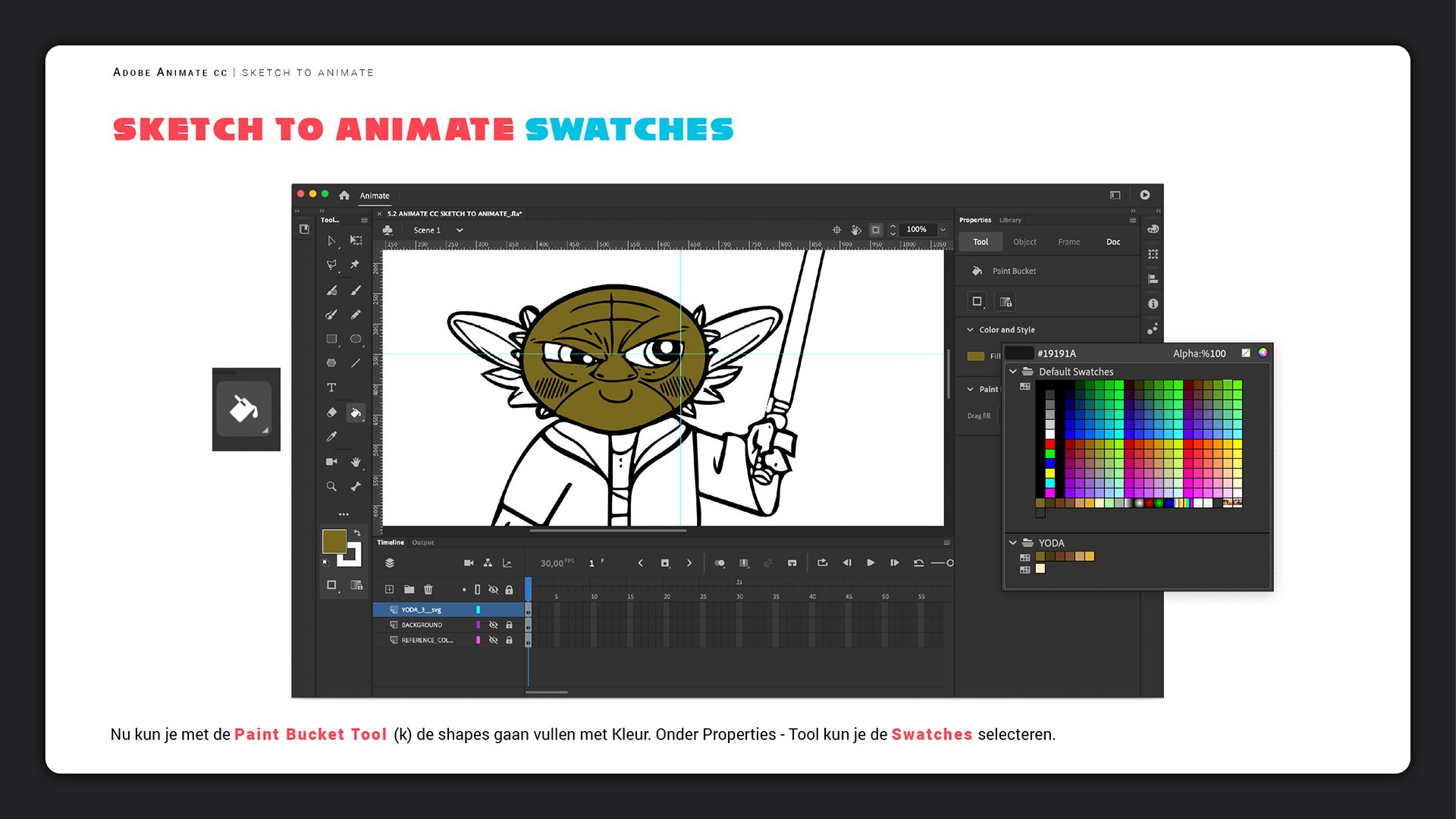Select the Bone tool
Viewport: 1456px width, 819px height.
tap(356, 486)
